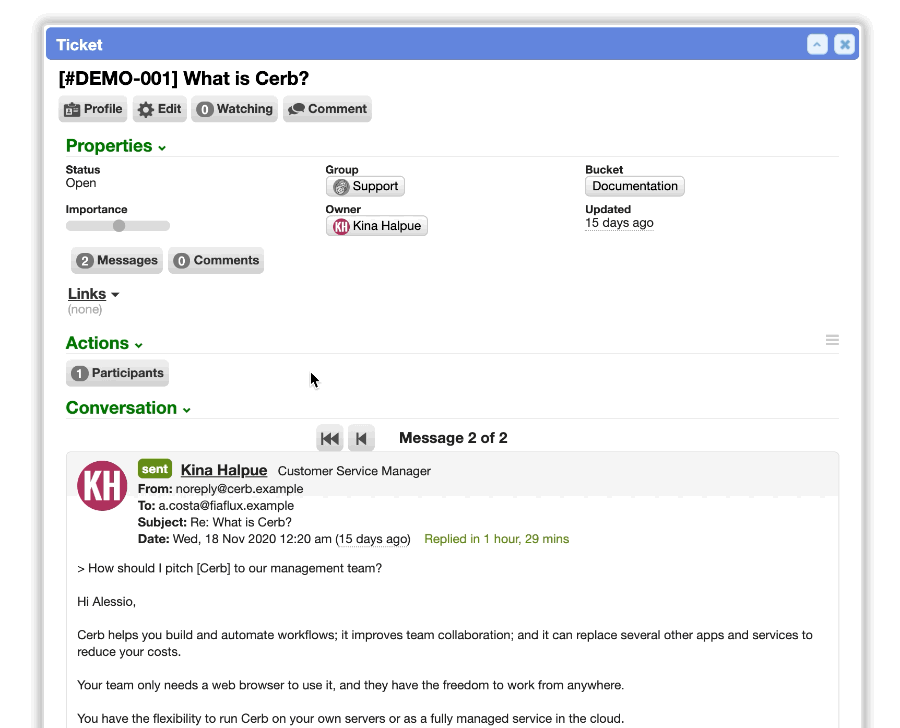The image size is (900, 728).
Task: Show the 0 Comments tab
Action: click(x=216, y=261)
